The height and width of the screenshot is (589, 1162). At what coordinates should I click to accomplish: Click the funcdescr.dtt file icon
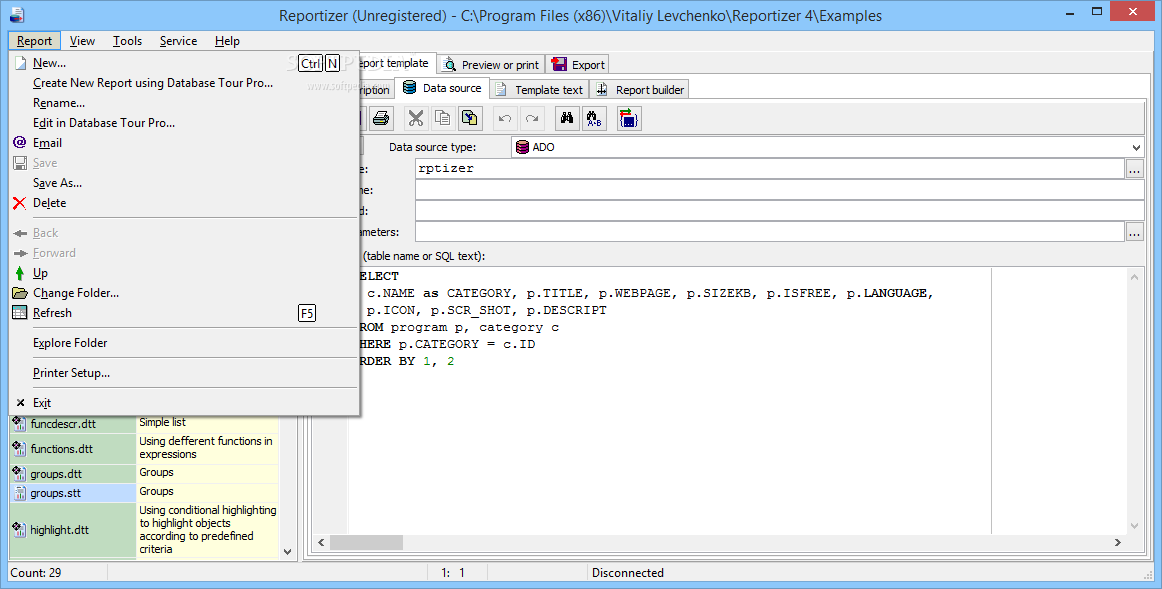point(20,424)
